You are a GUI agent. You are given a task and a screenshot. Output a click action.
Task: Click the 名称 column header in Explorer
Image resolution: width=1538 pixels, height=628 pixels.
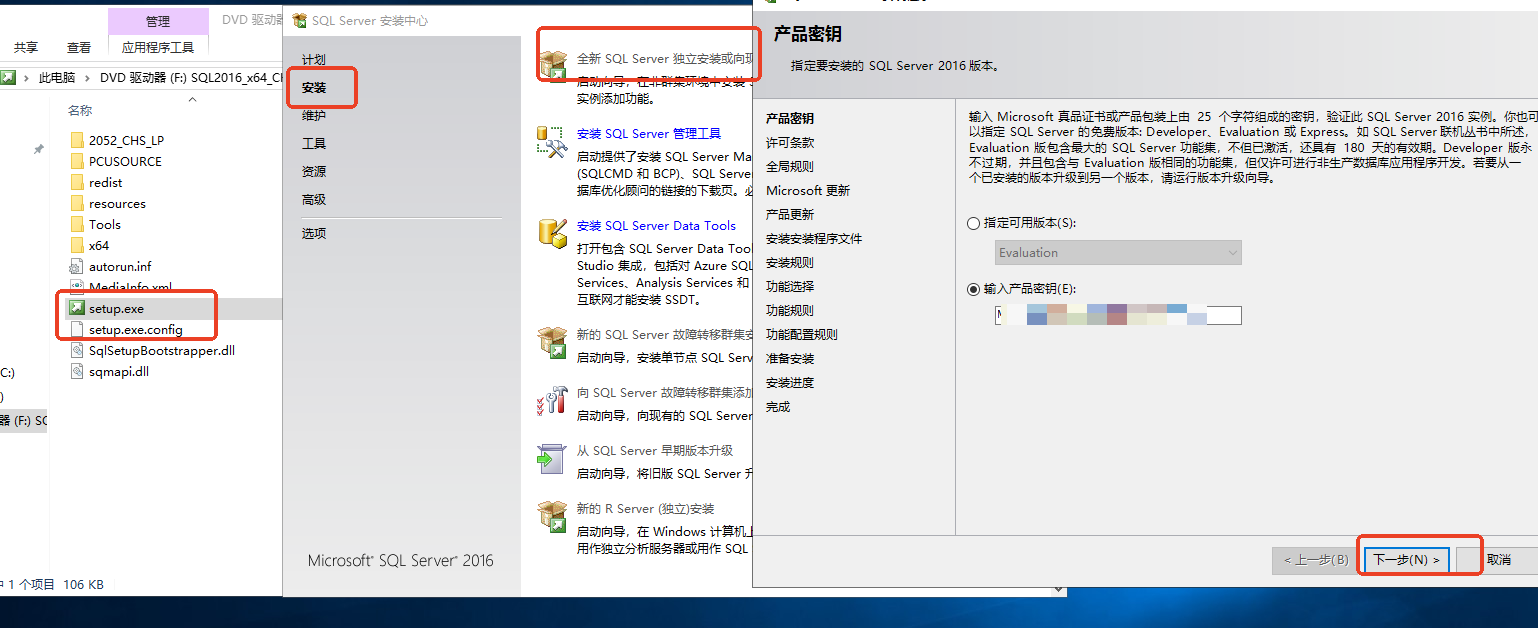point(80,110)
